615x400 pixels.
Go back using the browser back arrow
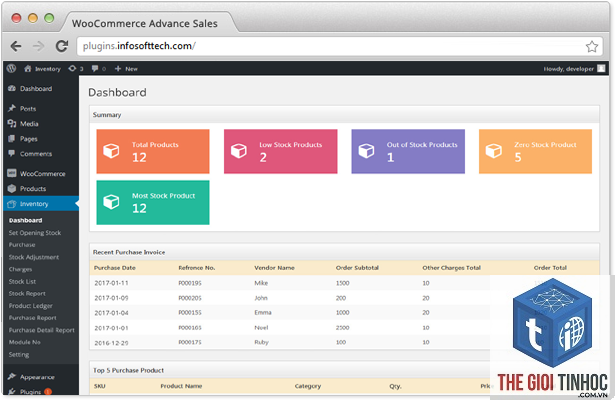pos(16,46)
